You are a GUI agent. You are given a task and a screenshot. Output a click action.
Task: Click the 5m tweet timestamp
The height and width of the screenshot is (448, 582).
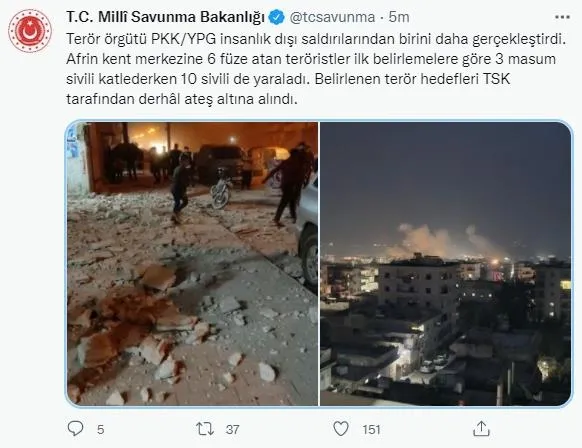(399, 17)
